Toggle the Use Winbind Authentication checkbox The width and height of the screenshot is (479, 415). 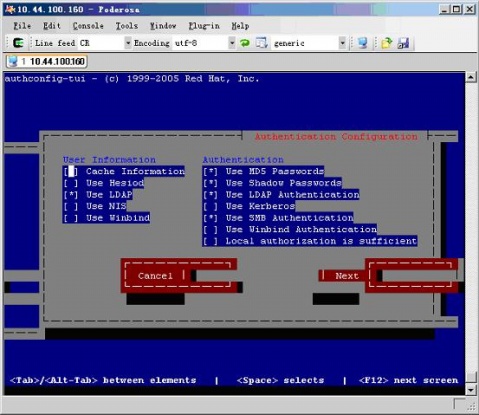[210, 230]
